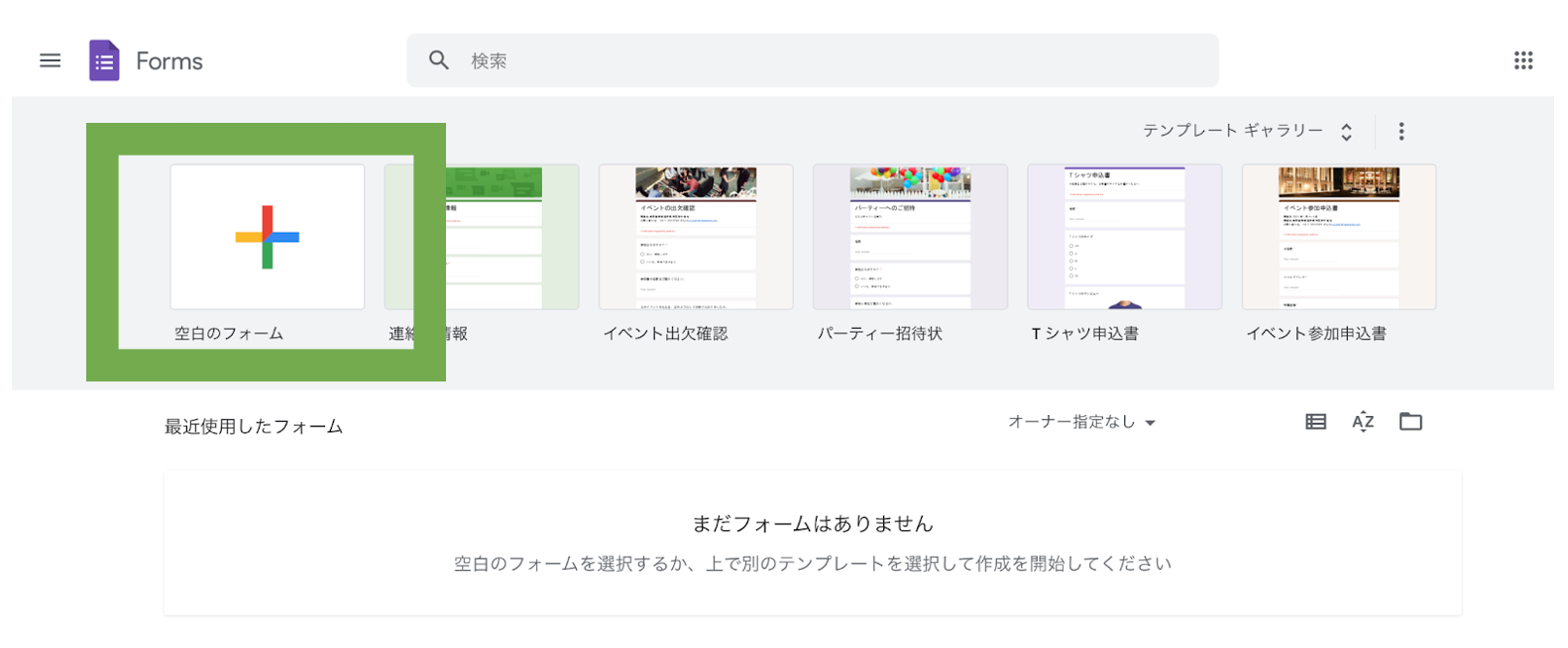Click the パーティー招待状 label
Viewport: 1568px width, 648px height.
(x=880, y=334)
